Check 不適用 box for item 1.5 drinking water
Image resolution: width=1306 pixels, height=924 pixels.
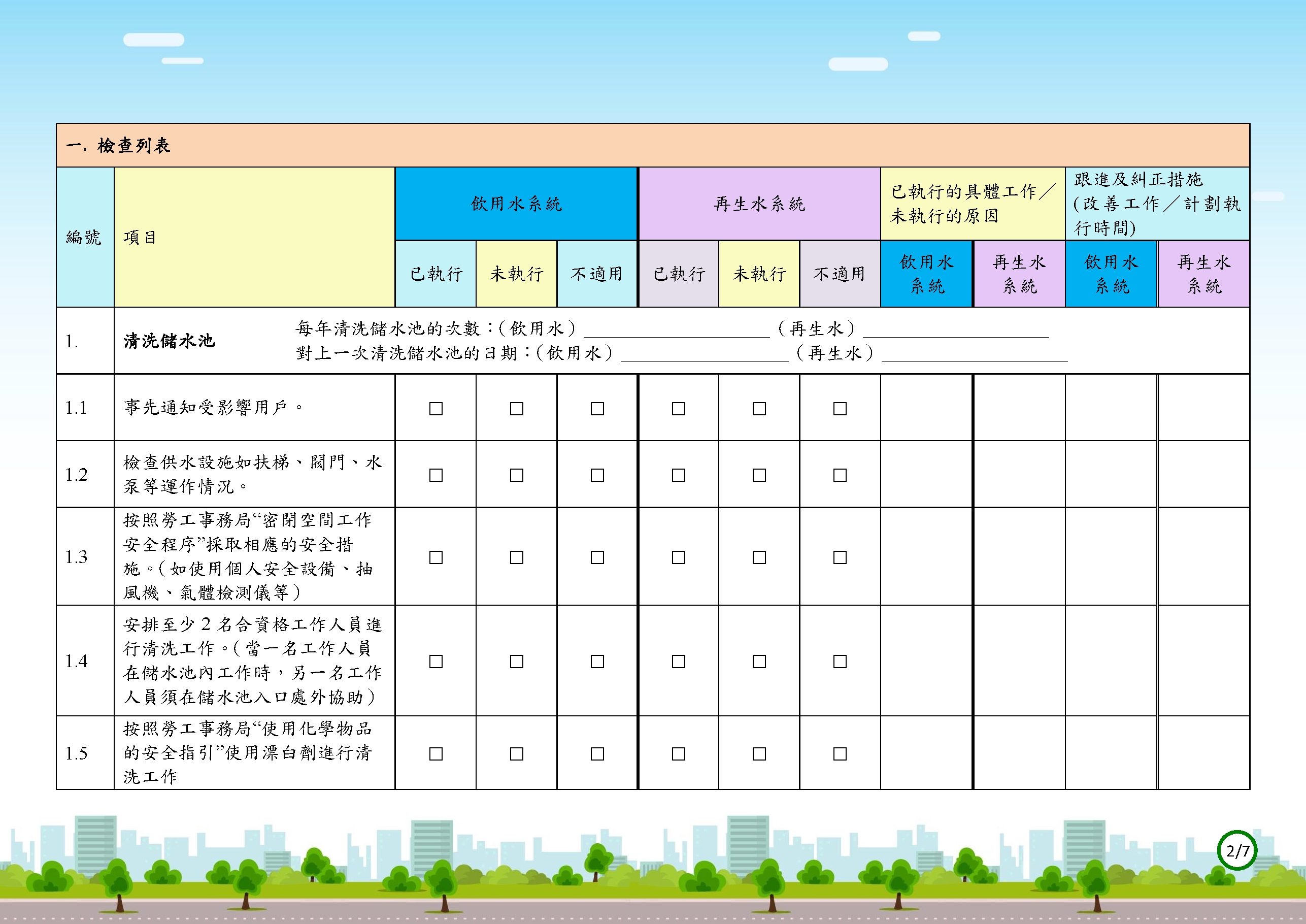tap(597, 754)
